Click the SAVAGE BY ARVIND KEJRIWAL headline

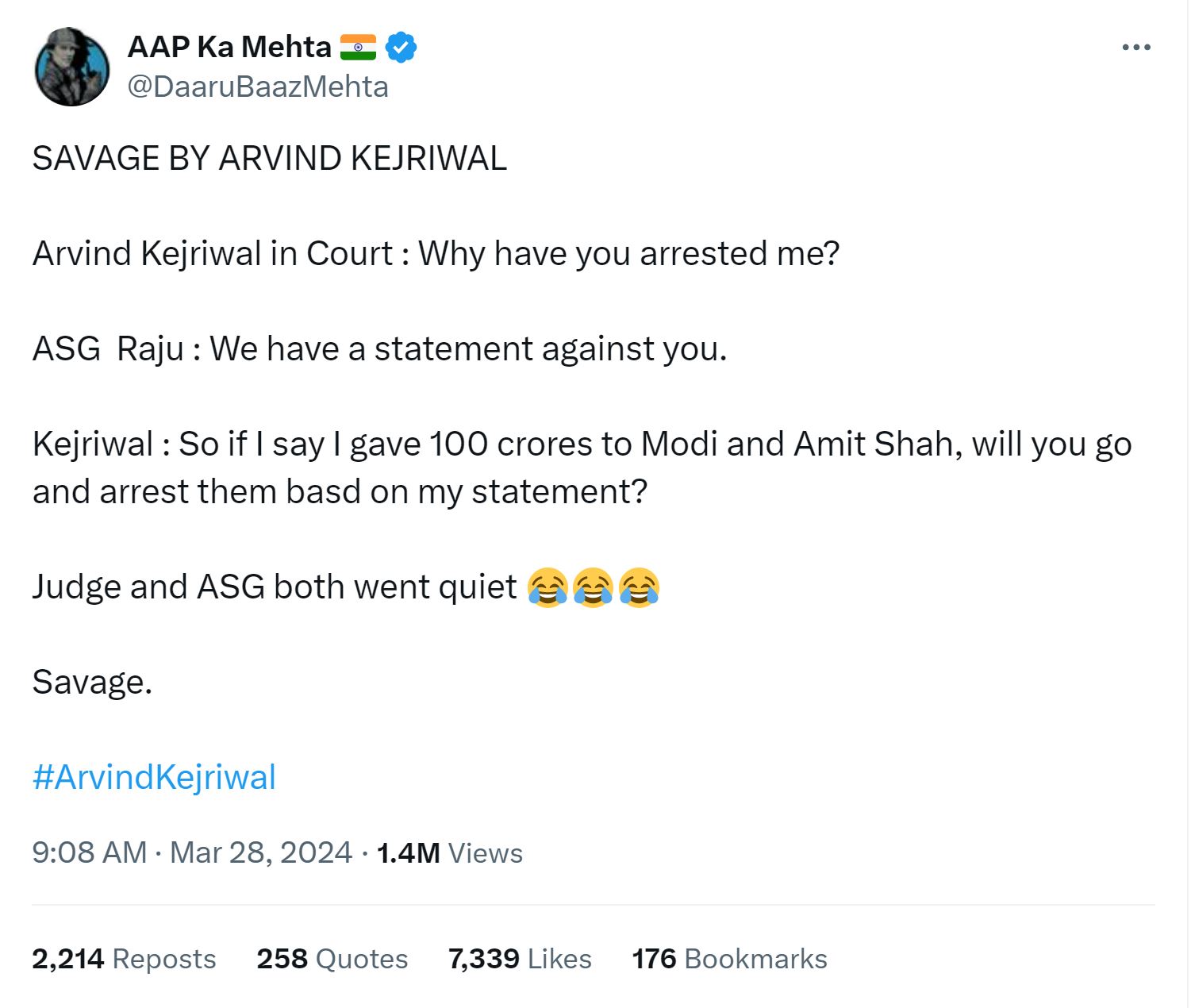pos(270,159)
